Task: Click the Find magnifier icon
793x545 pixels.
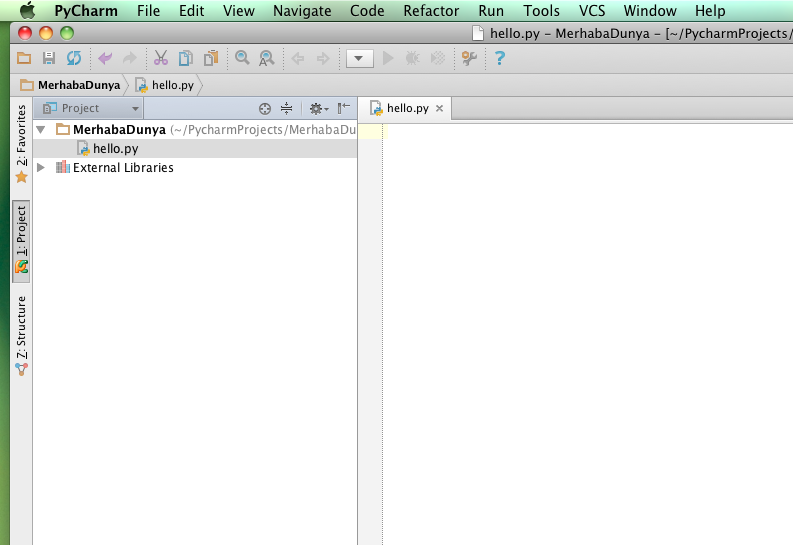Action: tap(242, 58)
